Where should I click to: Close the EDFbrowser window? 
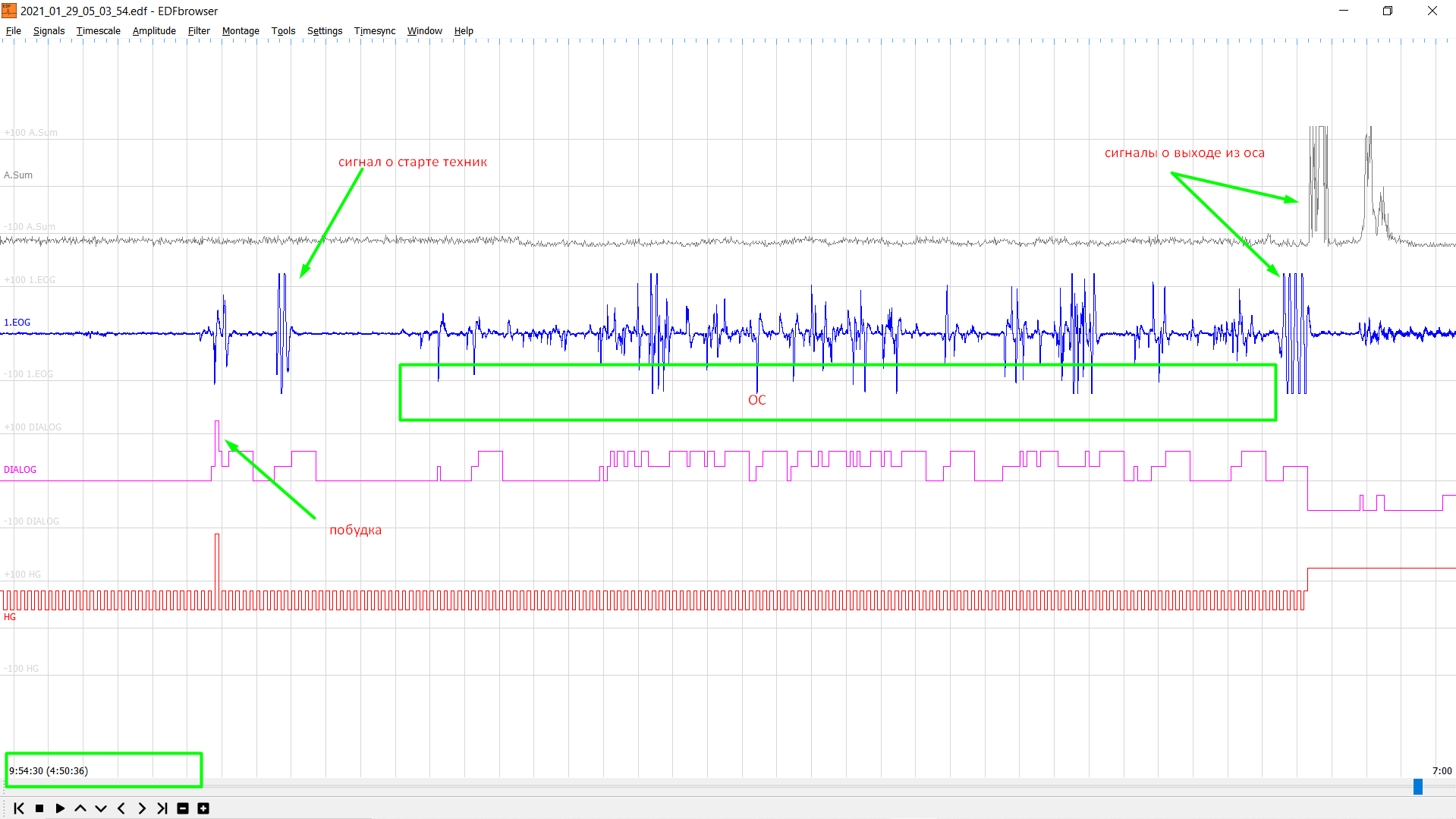pyautogui.click(x=1432, y=11)
